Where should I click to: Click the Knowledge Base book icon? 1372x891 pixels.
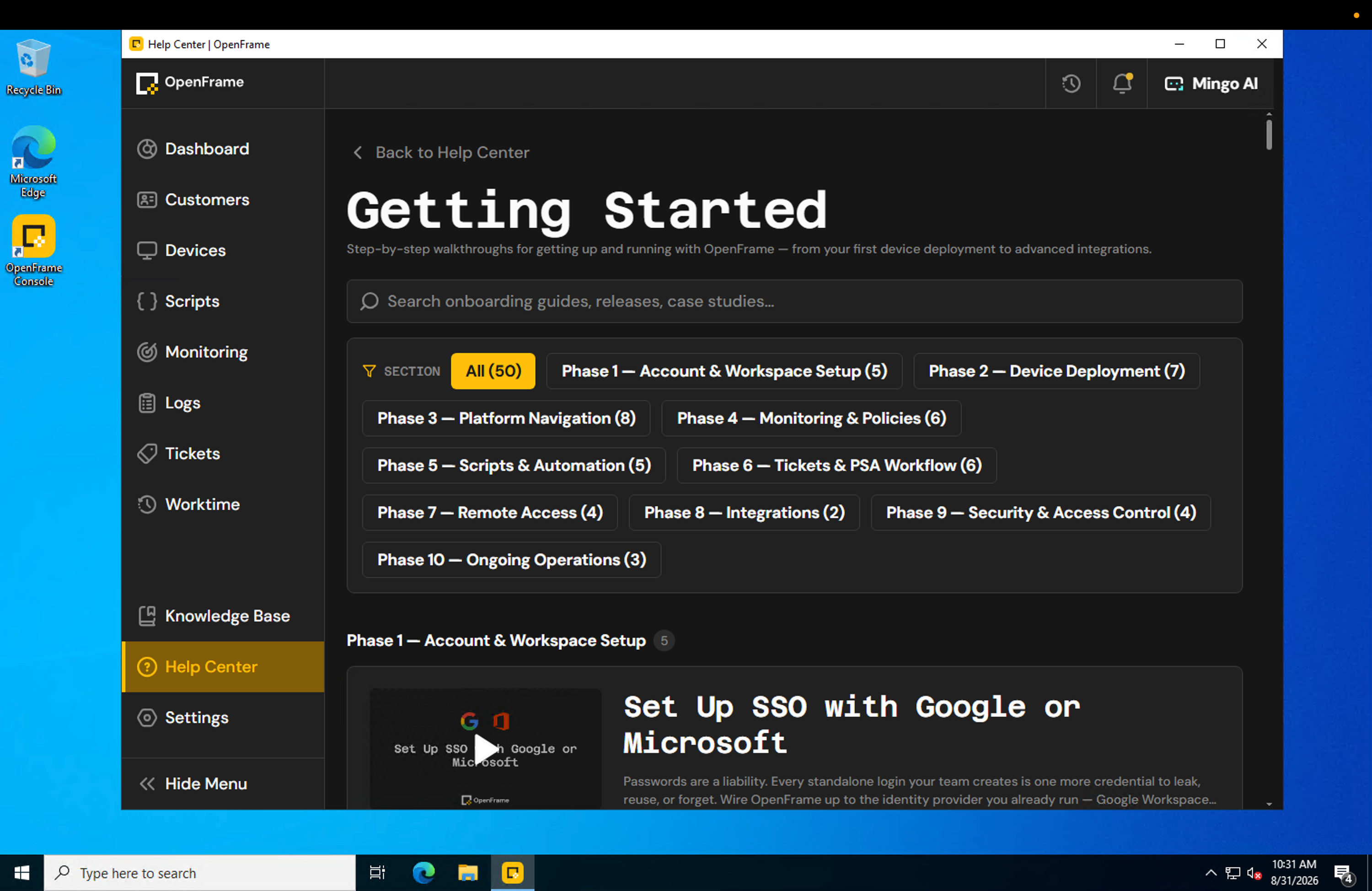click(147, 616)
